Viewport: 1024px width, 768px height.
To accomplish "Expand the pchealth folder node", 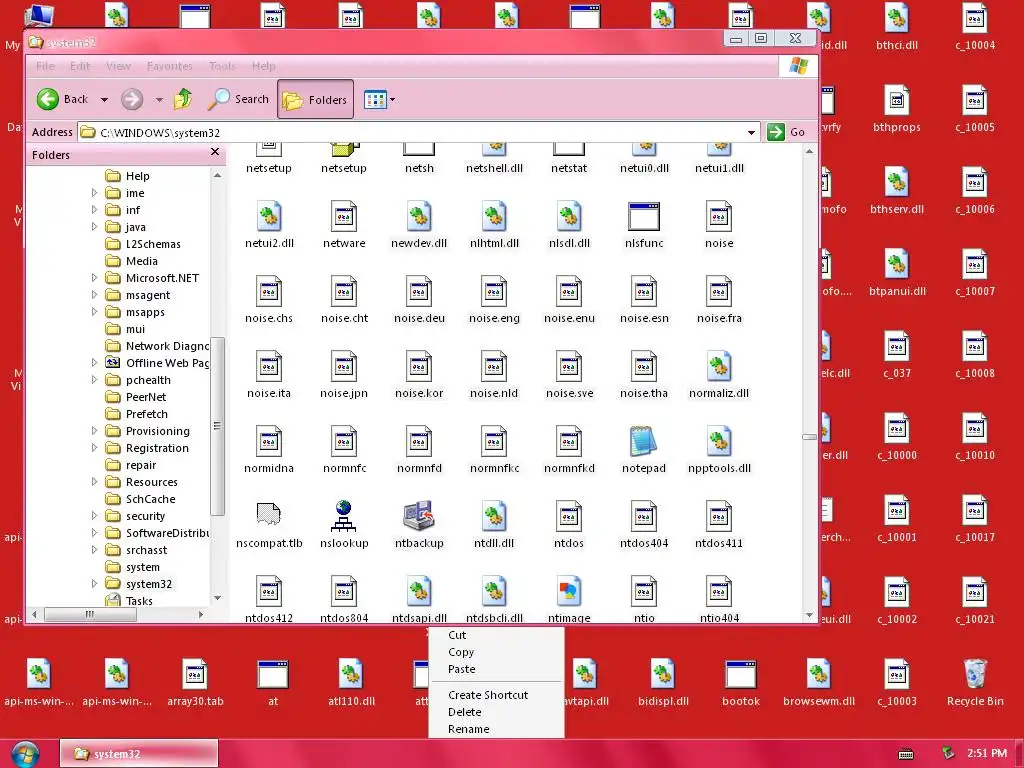I will pos(94,379).
